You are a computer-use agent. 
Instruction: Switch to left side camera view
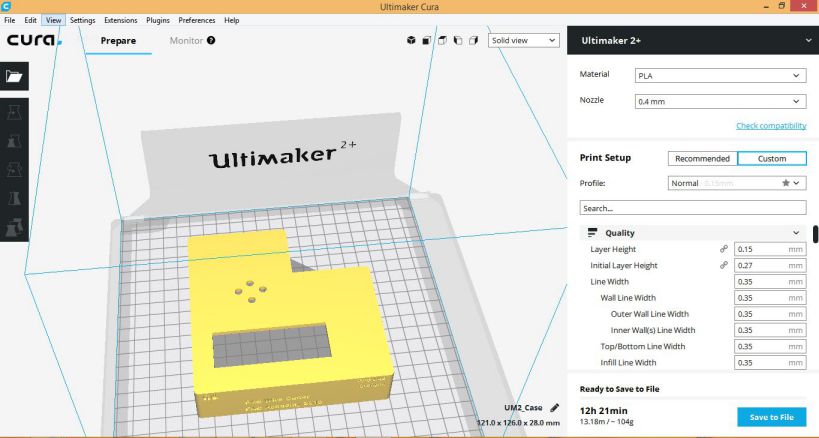pos(458,40)
